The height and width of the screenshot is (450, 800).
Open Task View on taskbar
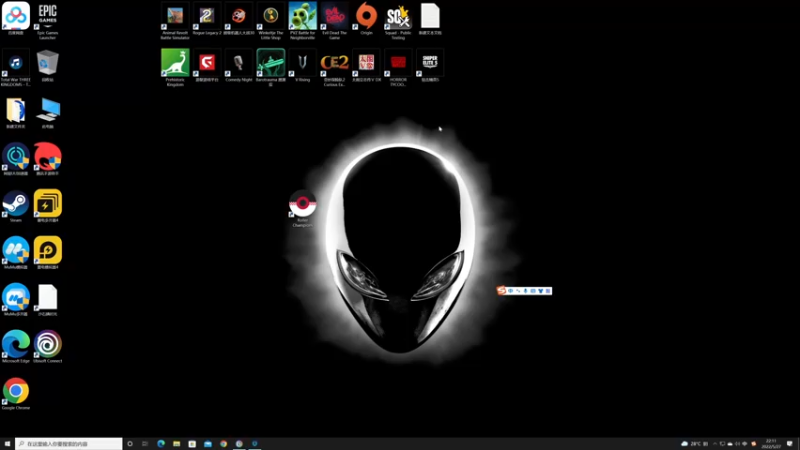(x=145, y=444)
